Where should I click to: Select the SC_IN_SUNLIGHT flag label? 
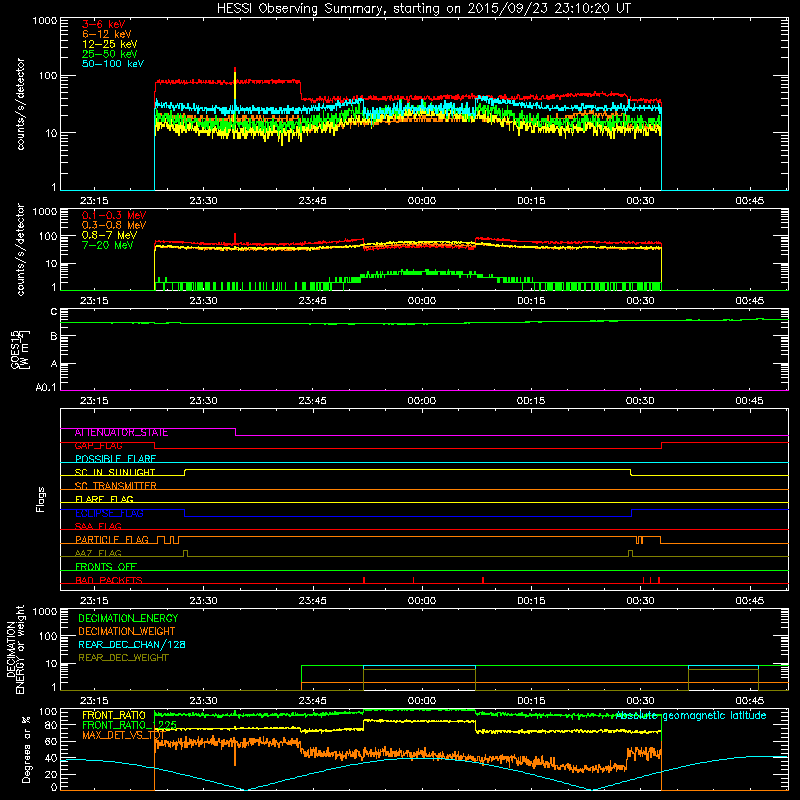115,472
